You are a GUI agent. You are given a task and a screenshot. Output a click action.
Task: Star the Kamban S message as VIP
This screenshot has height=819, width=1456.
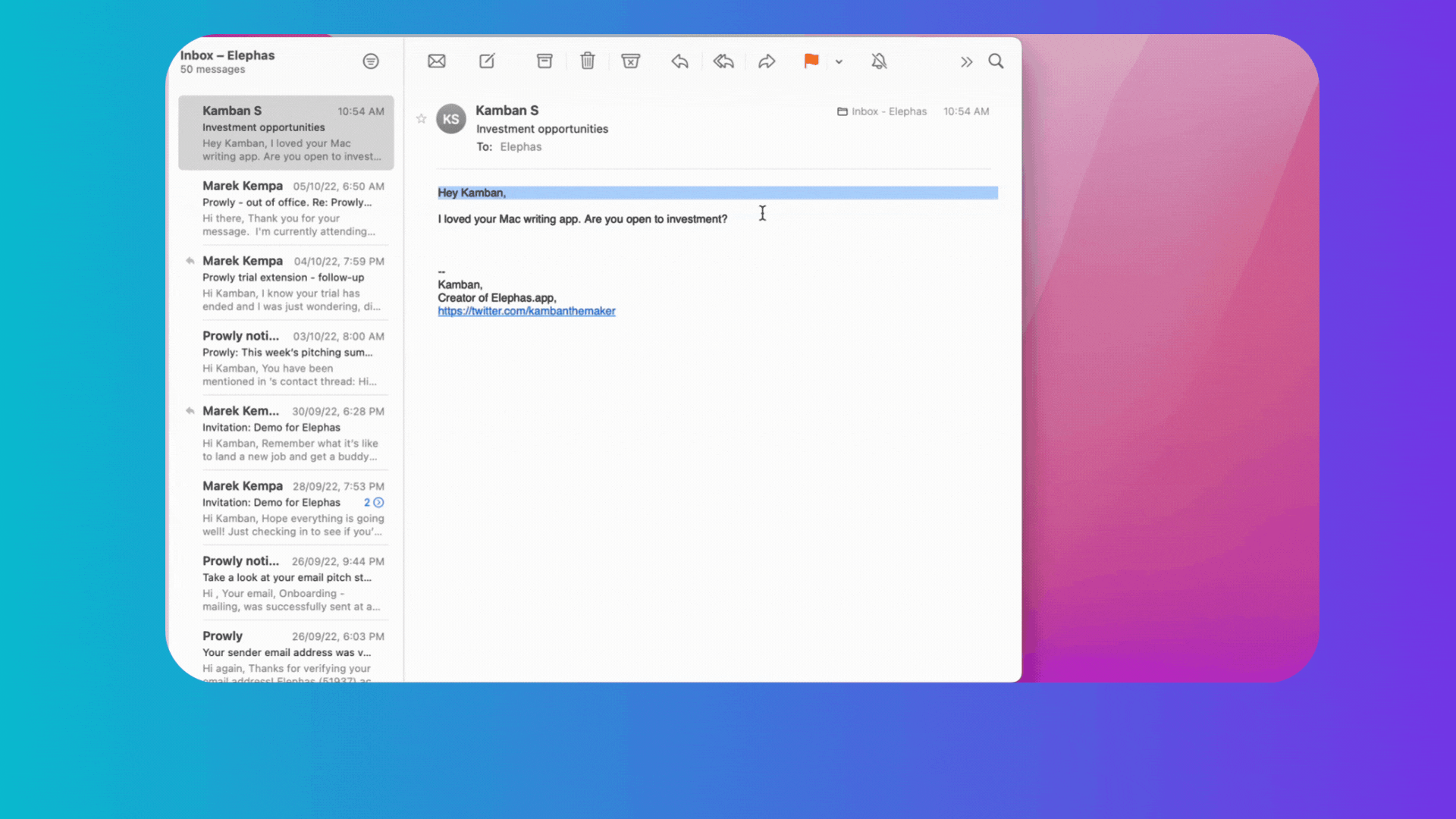422,118
